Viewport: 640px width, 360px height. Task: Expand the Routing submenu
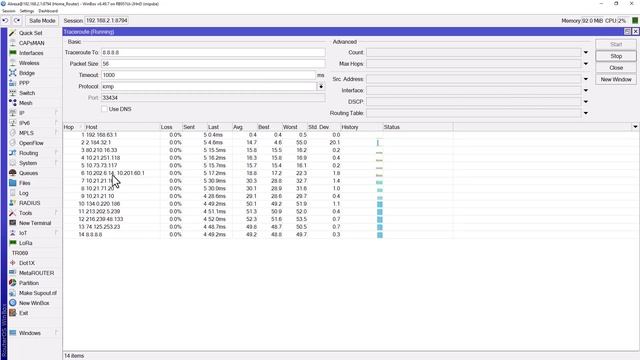pos(56,153)
